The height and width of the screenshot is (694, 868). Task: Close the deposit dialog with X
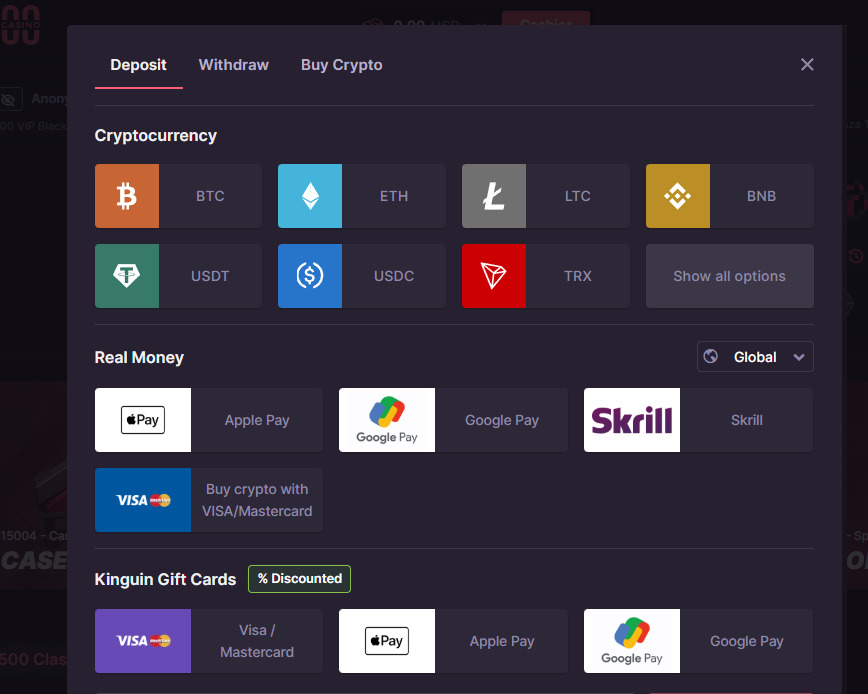pyautogui.click(x=807, y=65)
